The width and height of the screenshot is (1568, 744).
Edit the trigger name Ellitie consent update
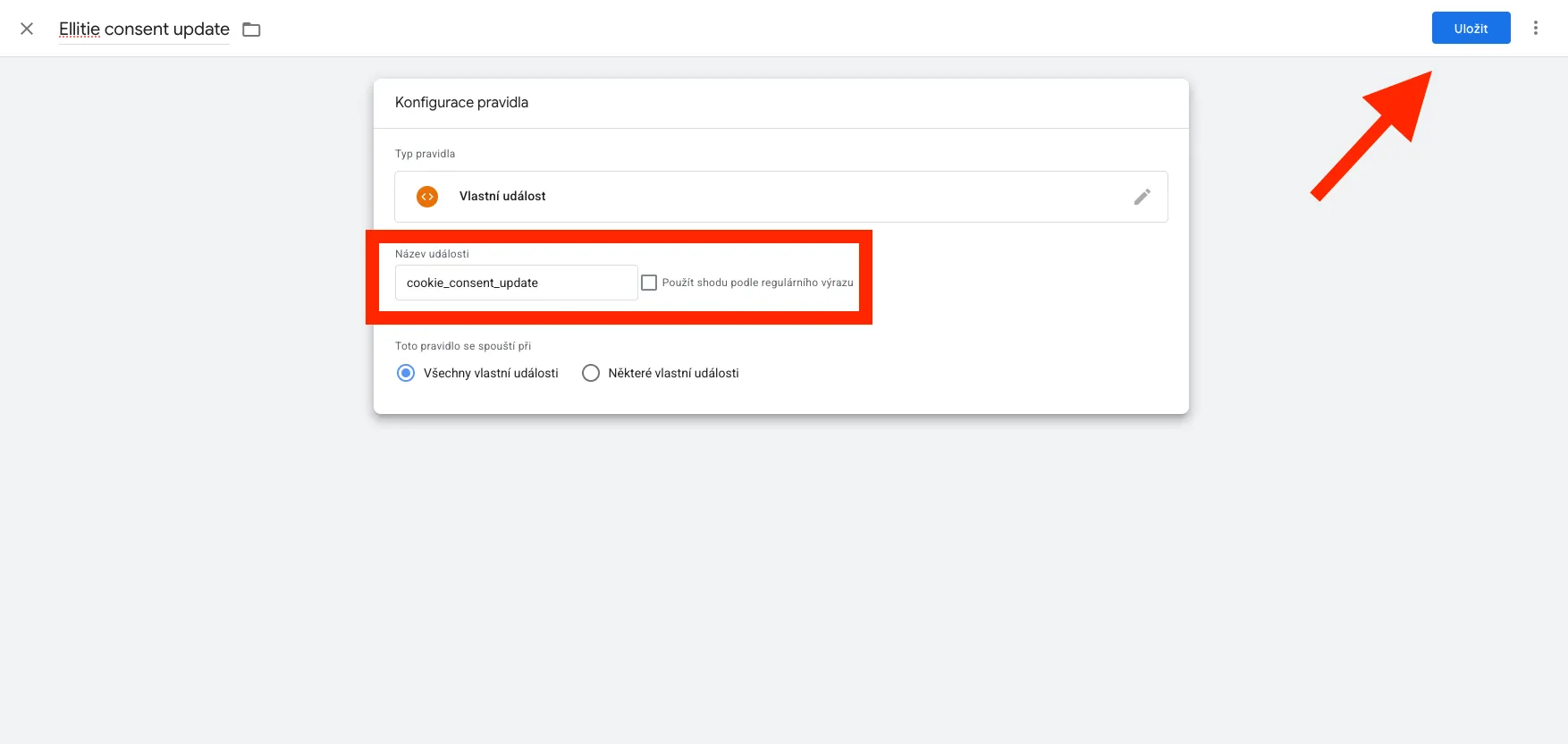click(x=144, y=30)
